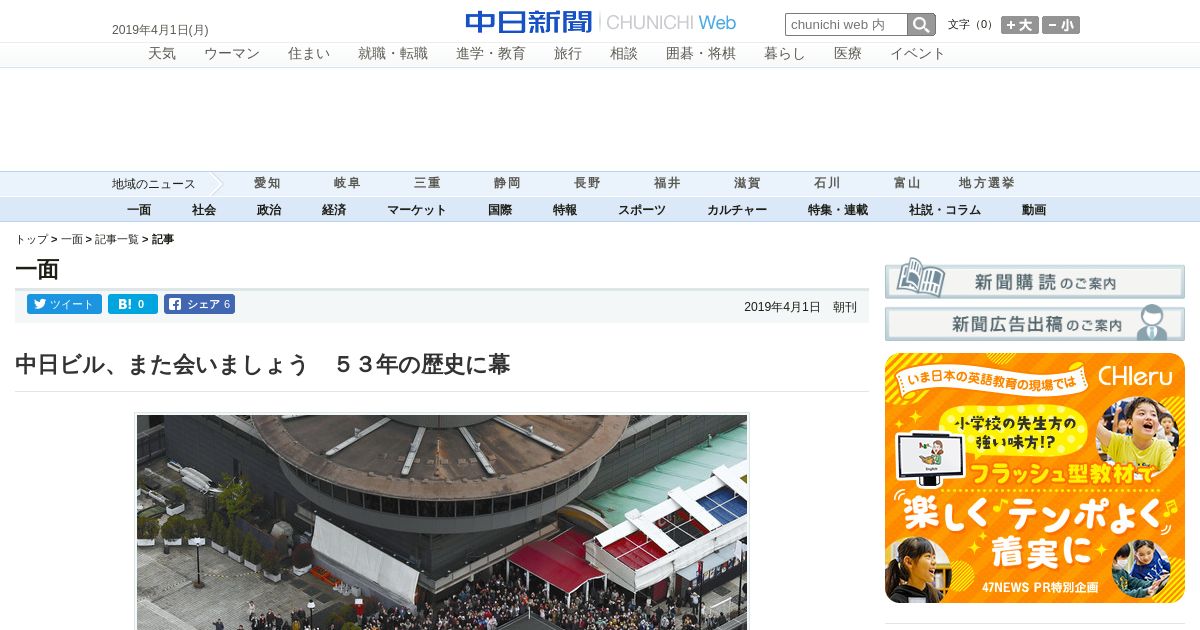Switch to 動画 category tab

tap(1034, 210)
